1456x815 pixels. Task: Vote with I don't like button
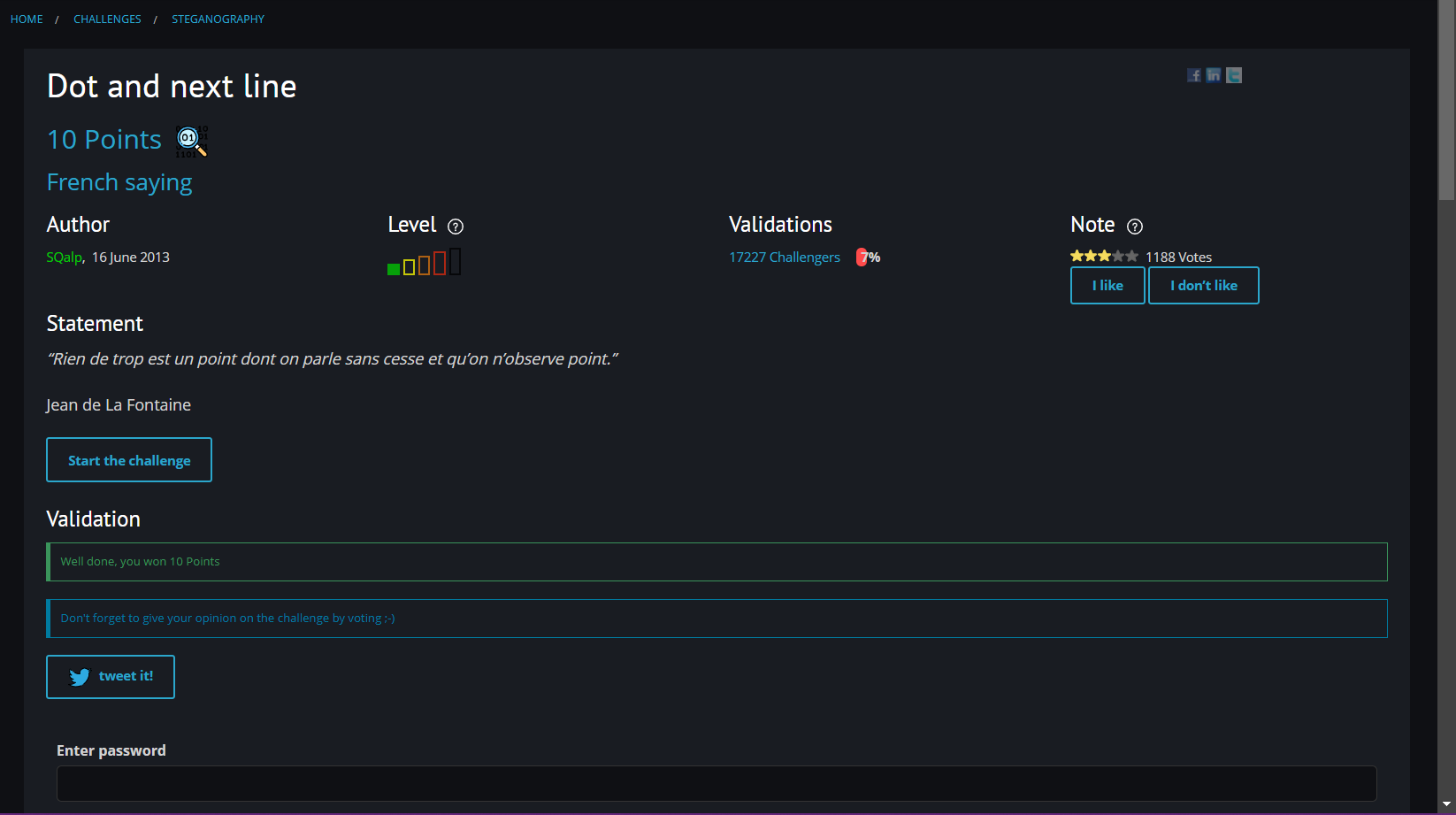1204,285
